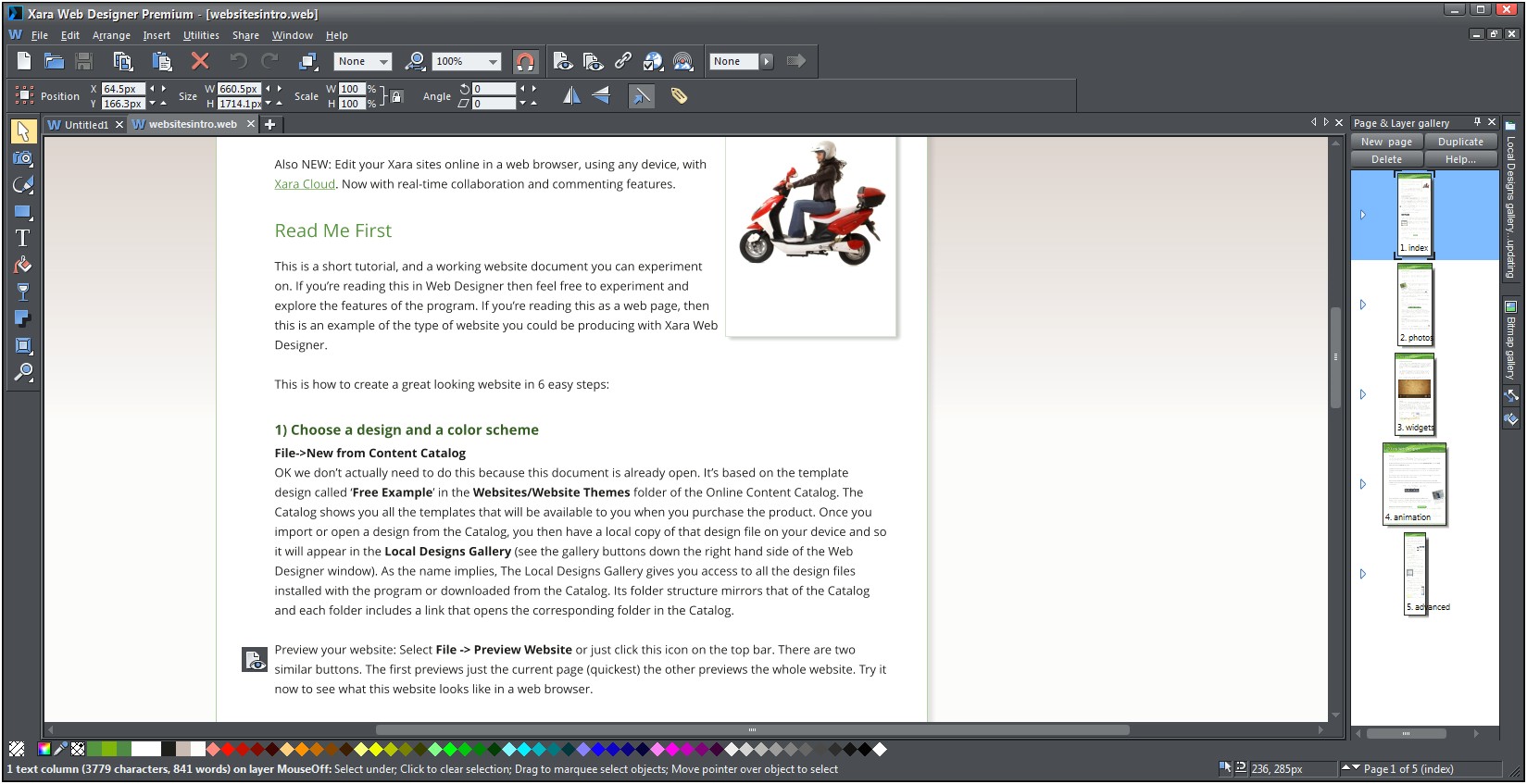Toggle Page & Layer gallery pin

1477,122
